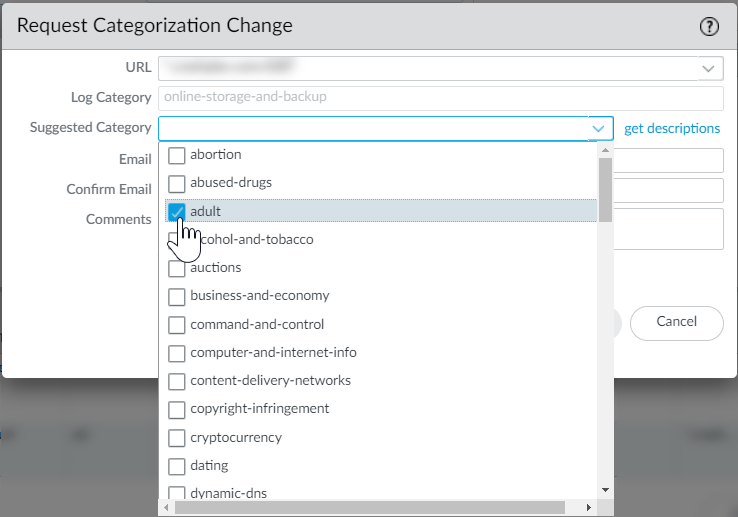Click the category list horizontal scrollbar thumb
The height and width of the screenshot is (517, 738).
click(370, 507)
